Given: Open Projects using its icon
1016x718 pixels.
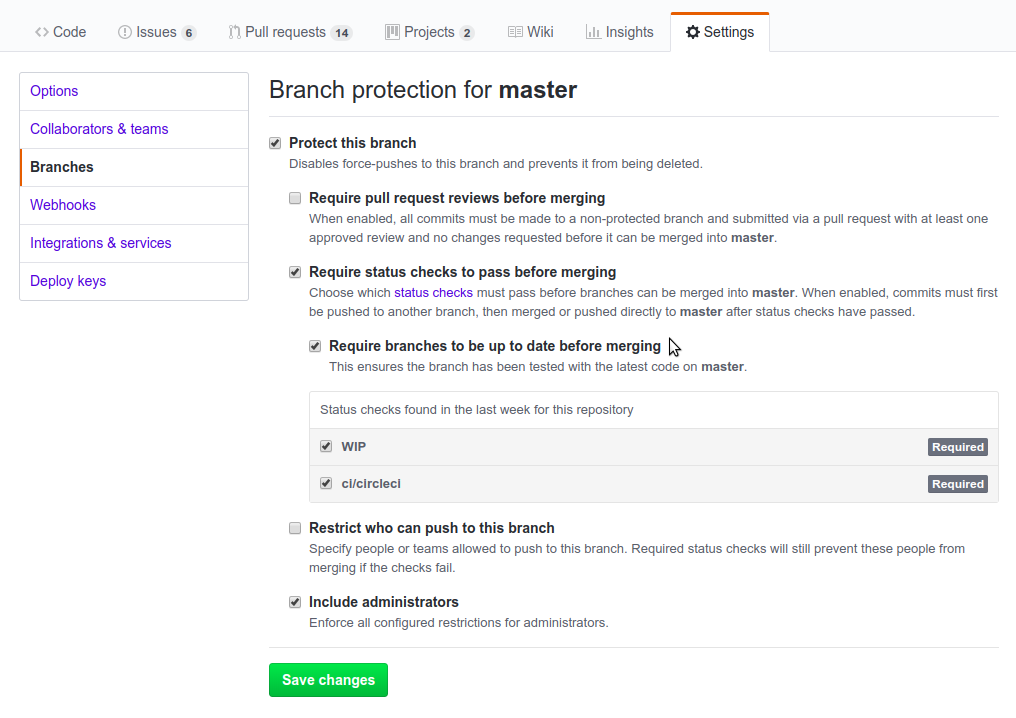Looking at the screenshot, I should point(392,31).
